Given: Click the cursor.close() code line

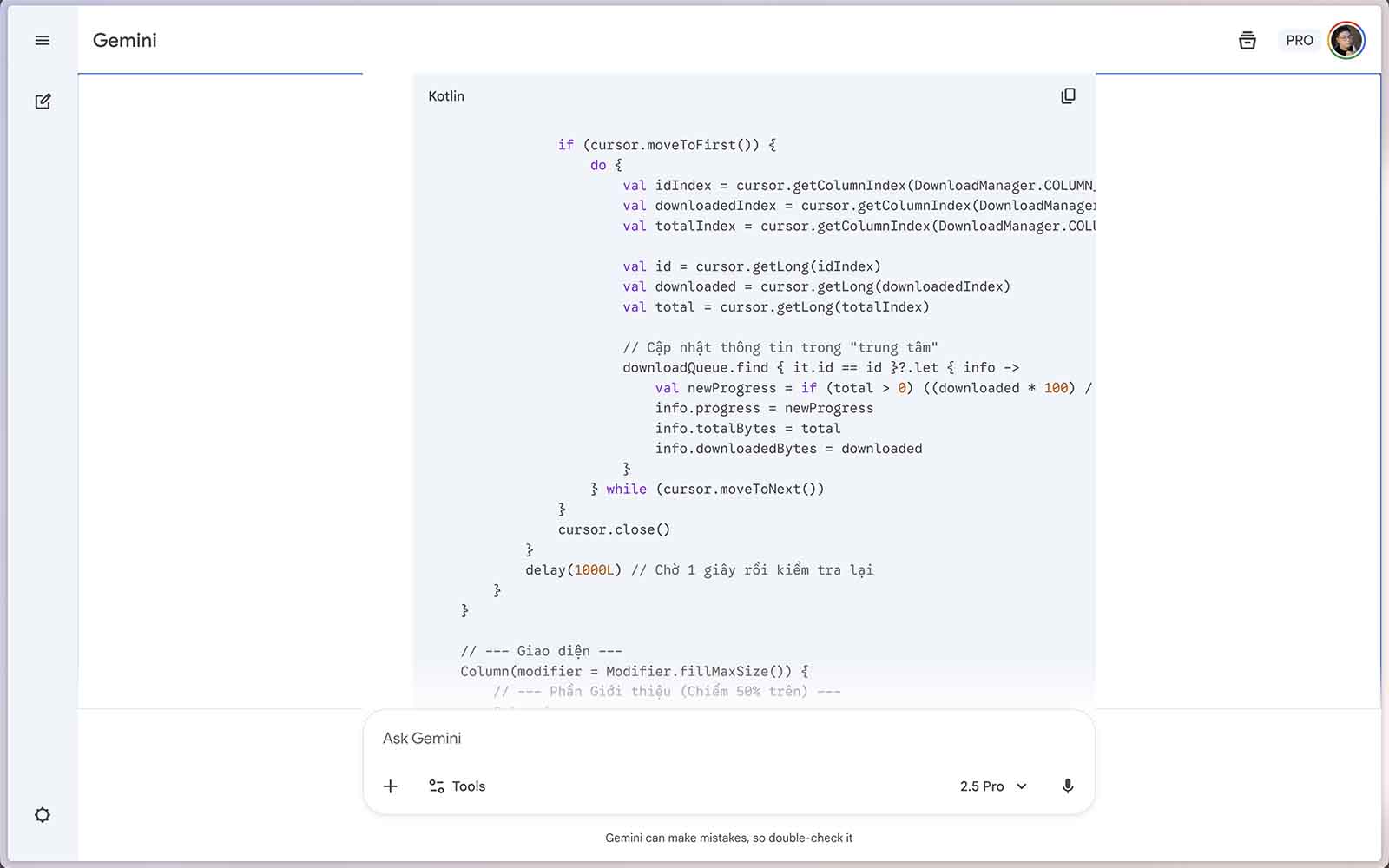Looking at the screenshot, I should point(614,529).
